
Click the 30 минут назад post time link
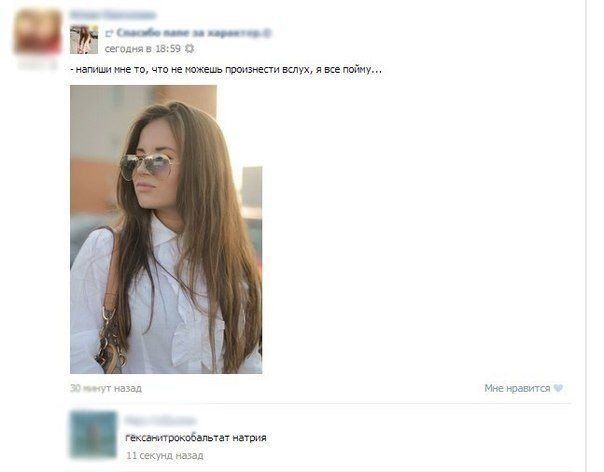coord(106,388)
